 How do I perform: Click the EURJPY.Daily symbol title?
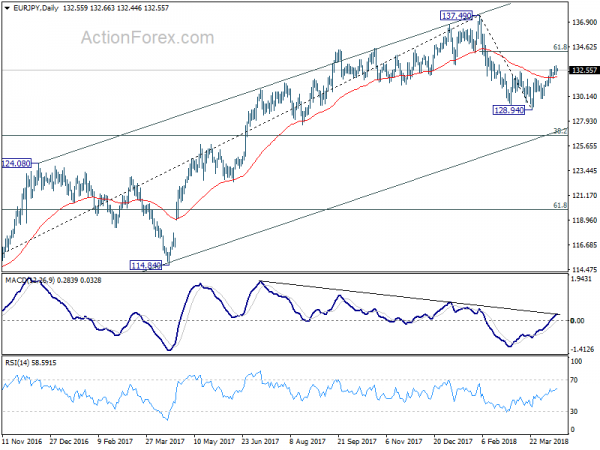click(36, 8)
